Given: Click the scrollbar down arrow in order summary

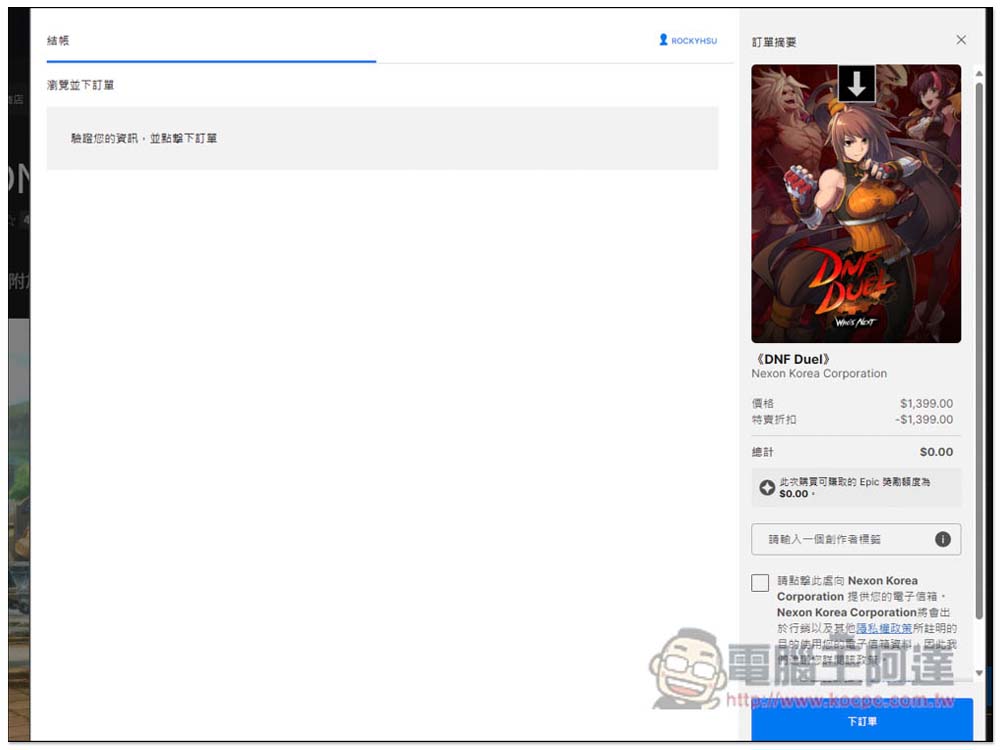Looking at the screenshot, I should click(x=979, y=674).
